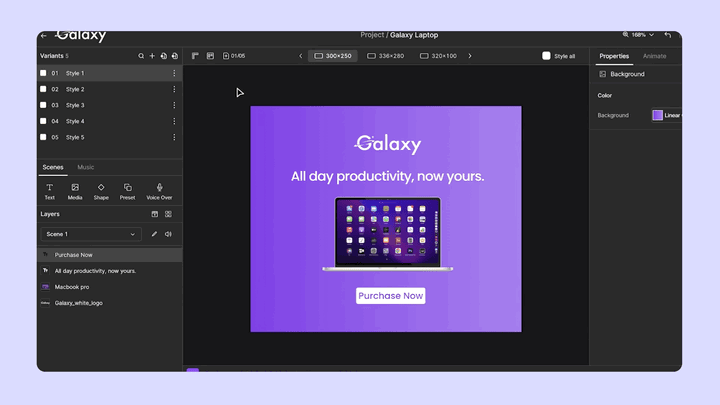This screenshot has width=720, height=405.
Task: Check the Style 2 variant checkbox
Action: click(x=43, y=89)
